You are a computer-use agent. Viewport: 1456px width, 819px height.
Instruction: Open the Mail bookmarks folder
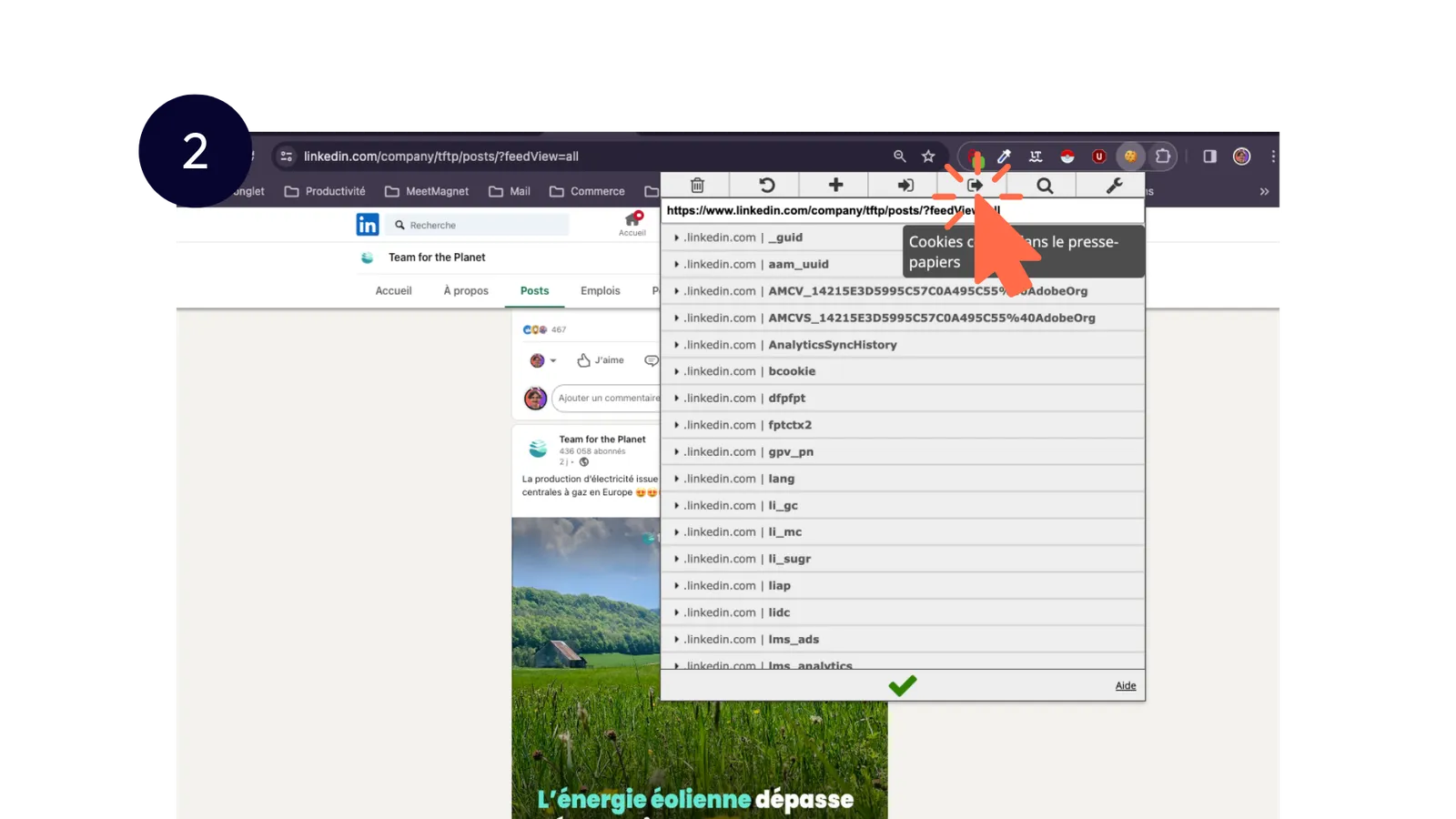pyautogui.click(x=510, y=191)
